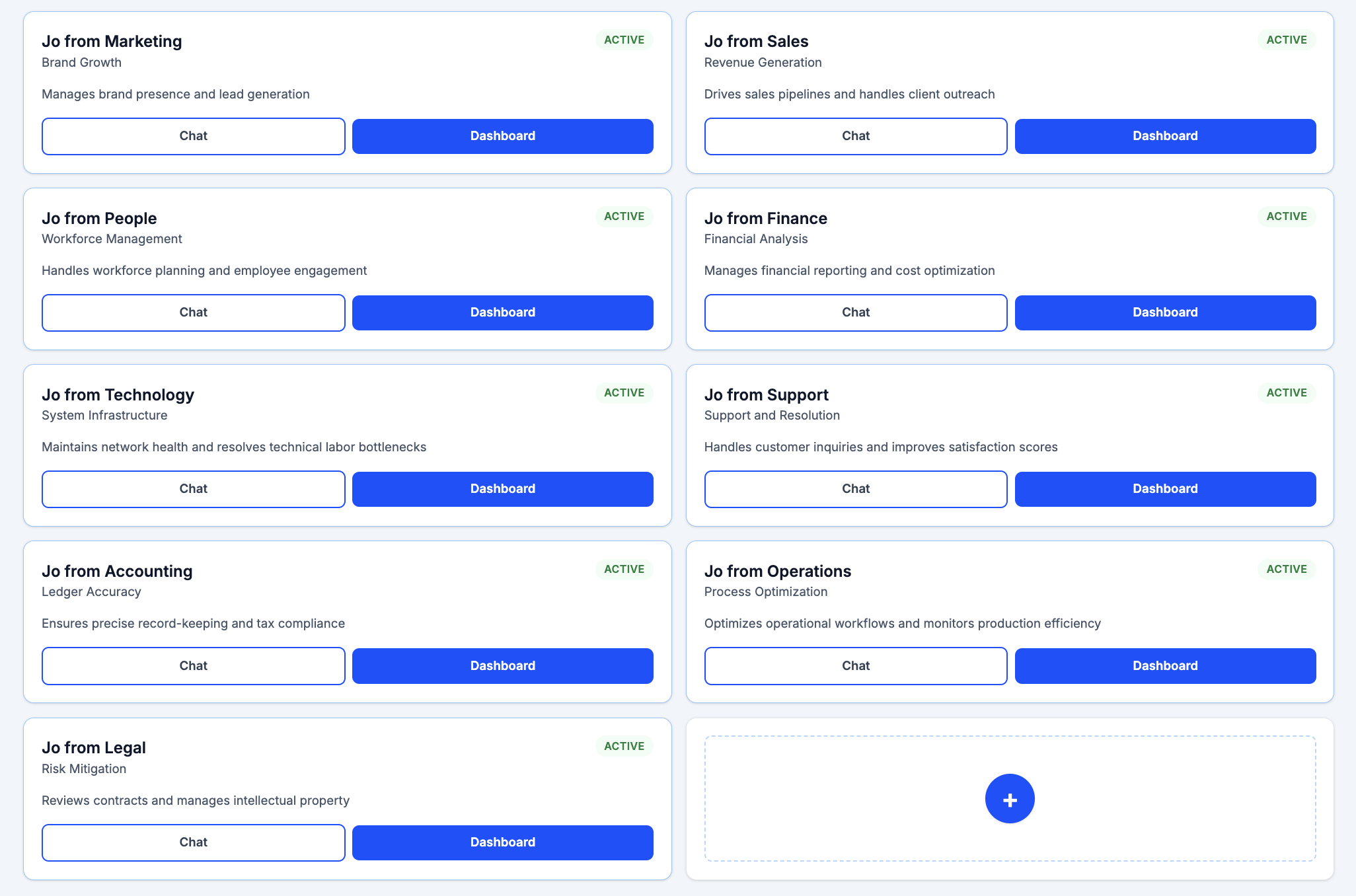Open Chat with Jo from Operations
The height and width of the screenshot is (896, 1356).
856,665
